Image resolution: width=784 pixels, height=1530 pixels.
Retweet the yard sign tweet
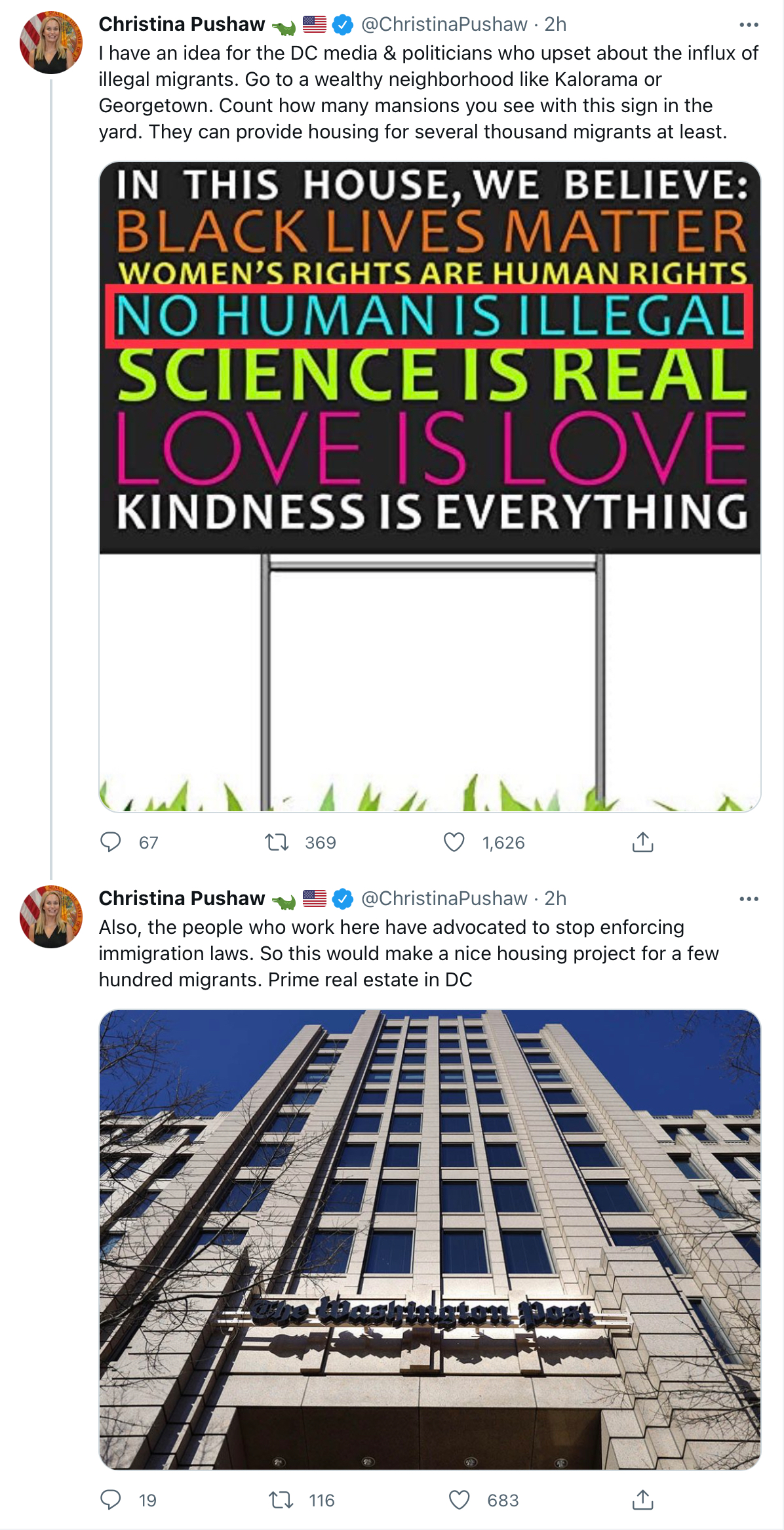(x=277, y=842)
